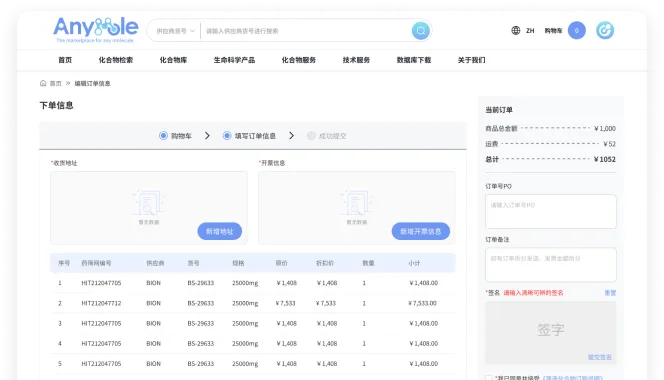This screenshot has width=664, height=380.
Task: Open the 化合物服务 navigation menu
Action: (x=299, y=60)
